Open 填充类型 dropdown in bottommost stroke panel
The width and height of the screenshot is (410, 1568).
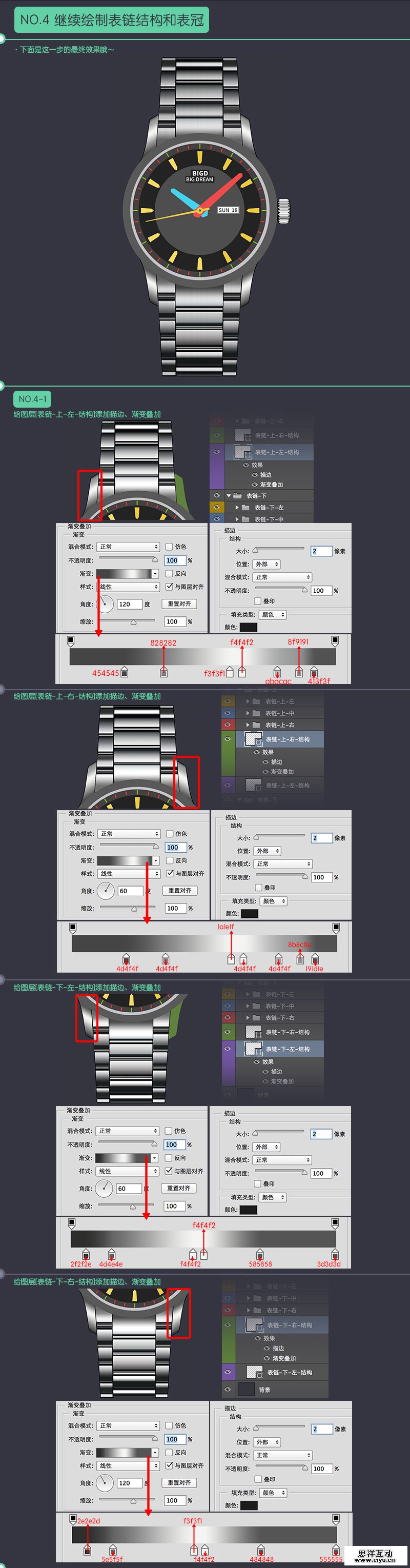point(274,1493)
